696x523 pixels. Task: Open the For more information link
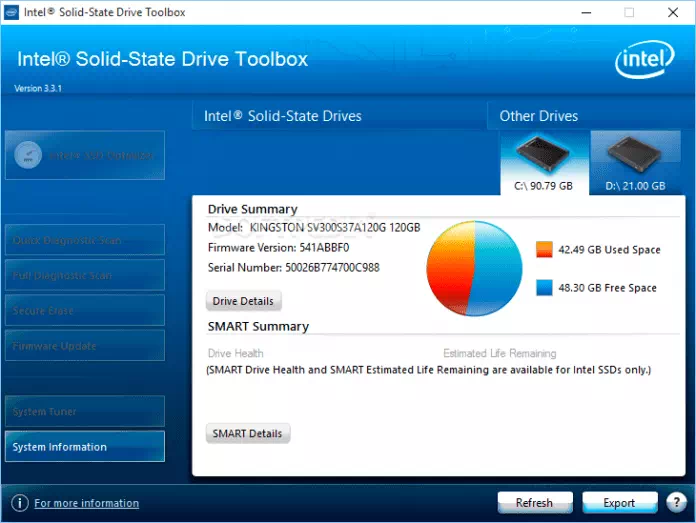[x=87, y=503]
